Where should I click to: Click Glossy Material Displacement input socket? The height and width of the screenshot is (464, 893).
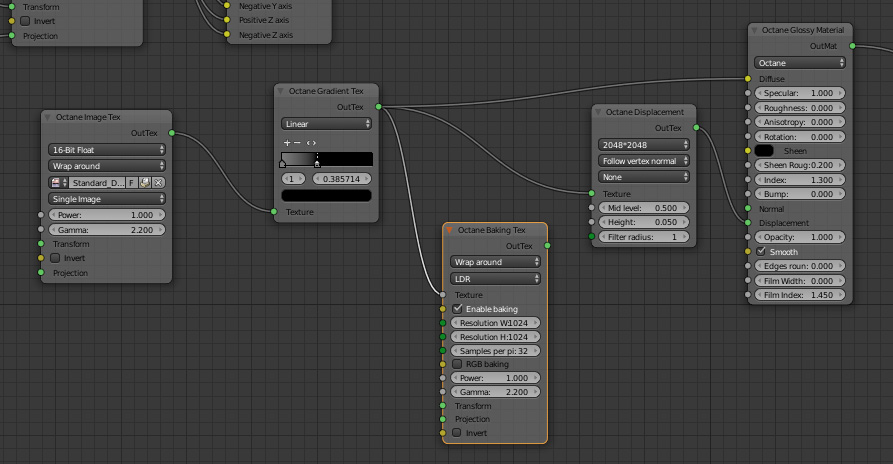coord(748,223)
